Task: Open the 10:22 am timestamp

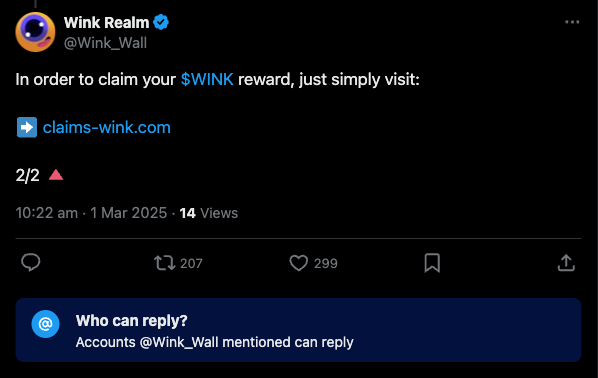Action: [47, 213]
